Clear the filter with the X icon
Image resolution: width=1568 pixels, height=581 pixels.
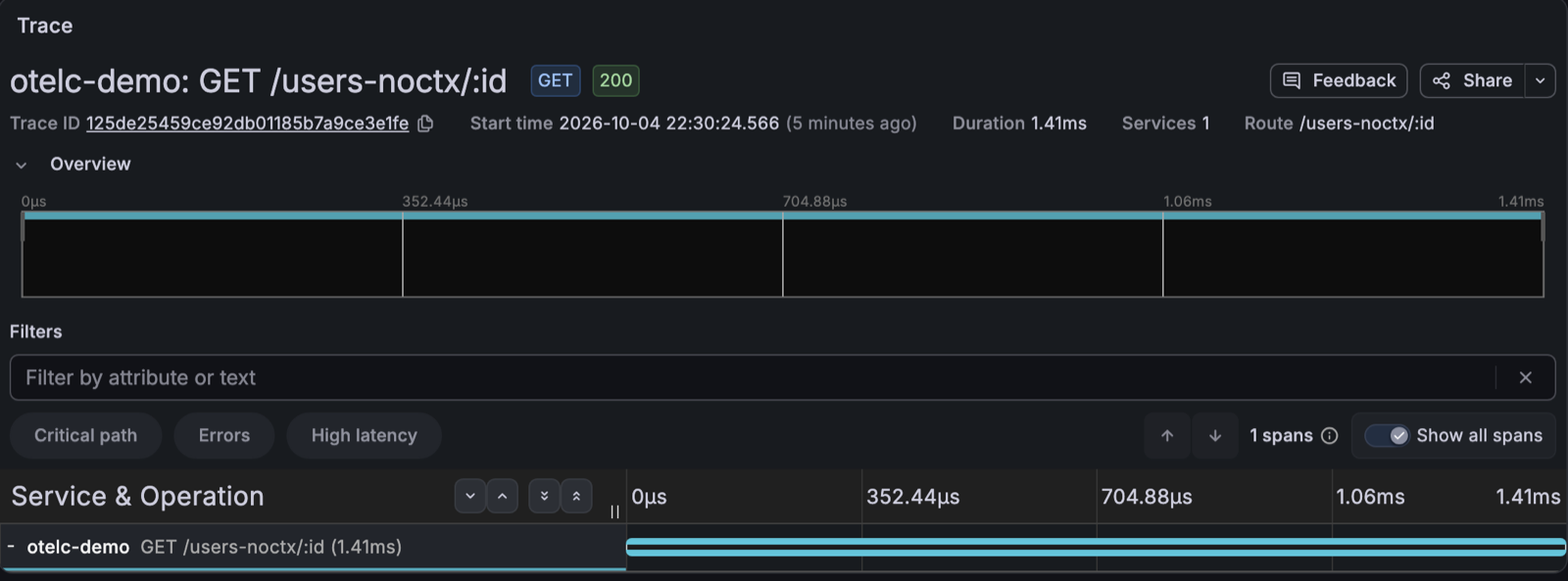(1525, 377)
